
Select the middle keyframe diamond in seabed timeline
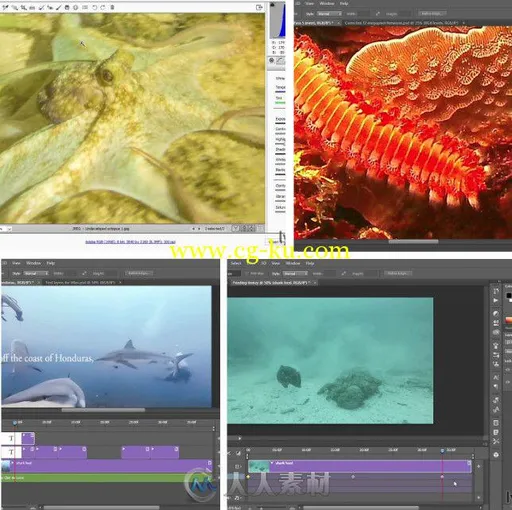[353, 477]
